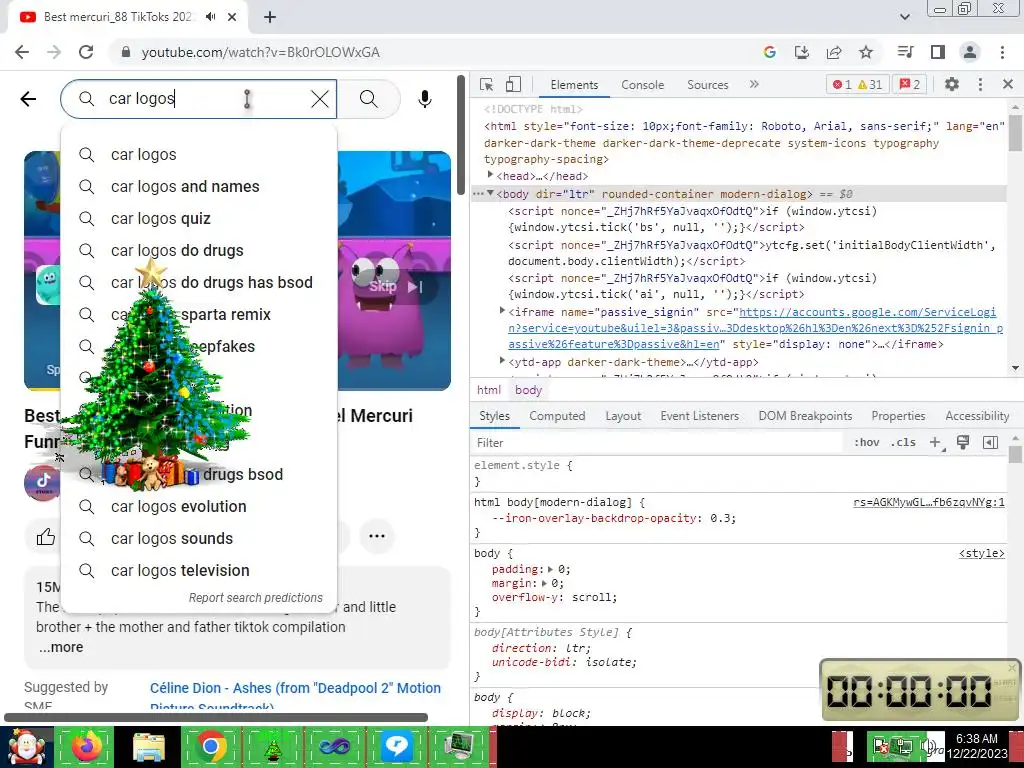The width and height of the screenshot is (1024, 768).
Task: Toggle DevTools device toolbar
Action: pos(513,84)
